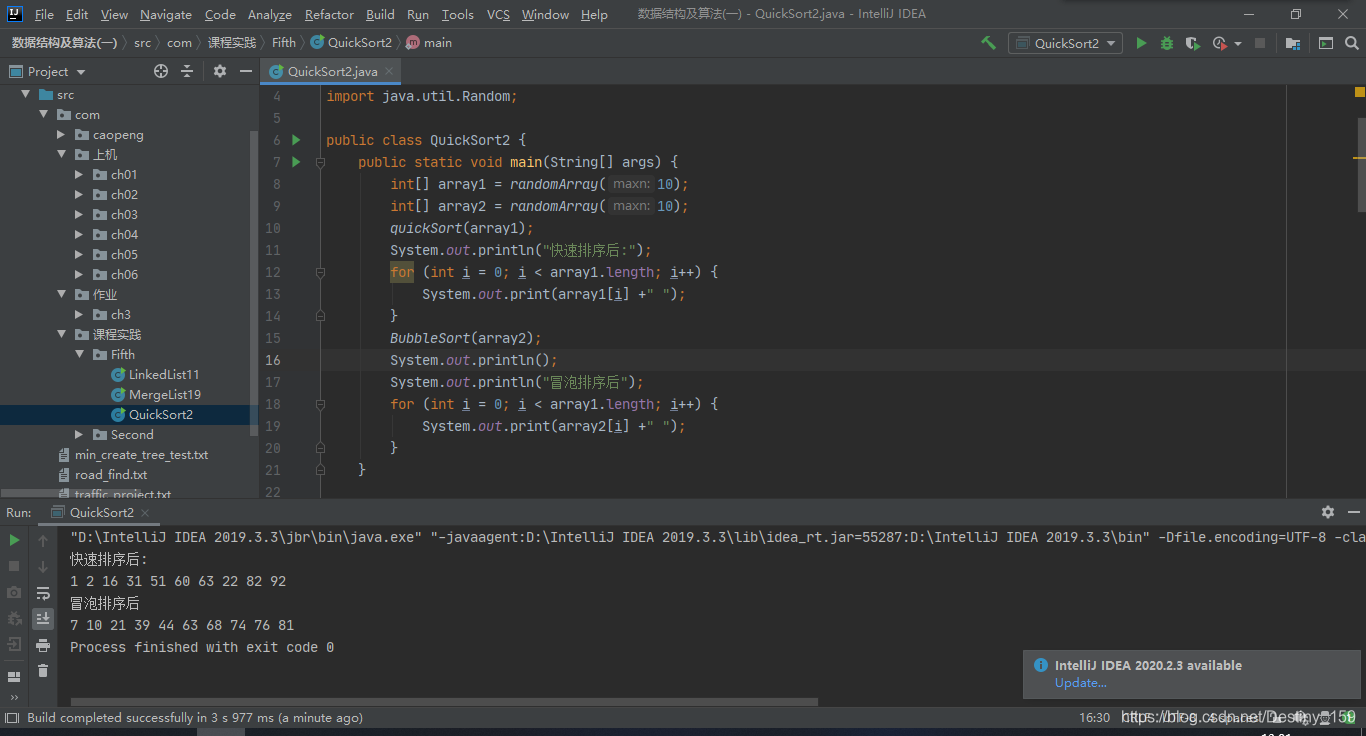Click the Select Opened File target icon
Viewport: 1366px width, 736px height.
click(161, 71)
